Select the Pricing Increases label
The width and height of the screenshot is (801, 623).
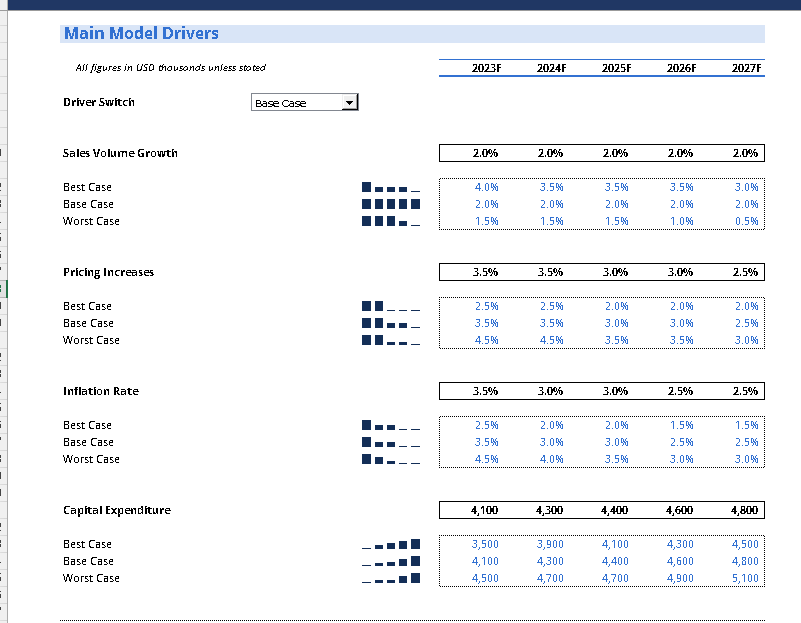pos(108,272)
